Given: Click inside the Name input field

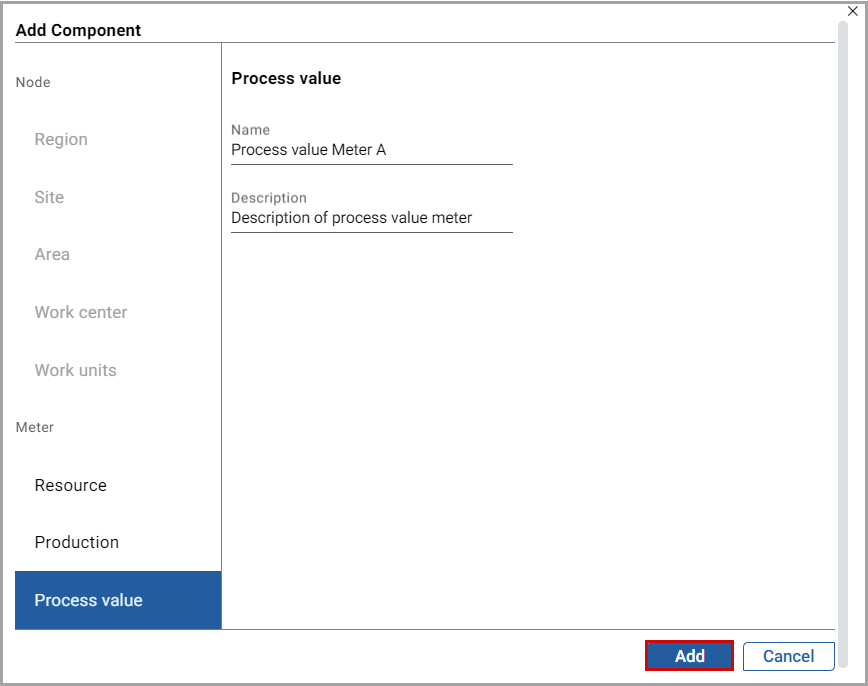Looking at the screenshot, I should click(x=370, y=150).
